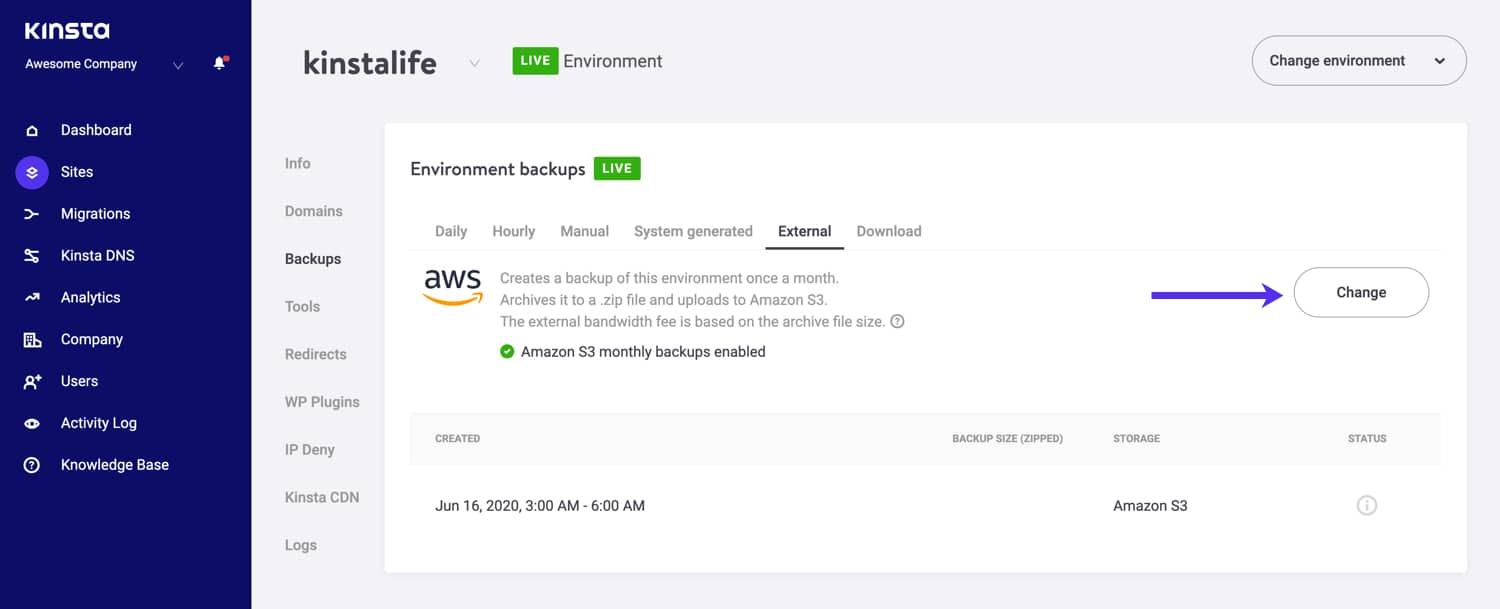Switch to the Manual backups tab
Screen dimensions: 1500x609
[585, 231]
